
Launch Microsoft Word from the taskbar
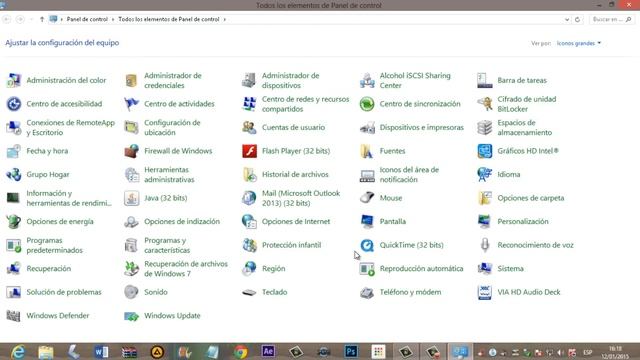(x=101, y=351)
